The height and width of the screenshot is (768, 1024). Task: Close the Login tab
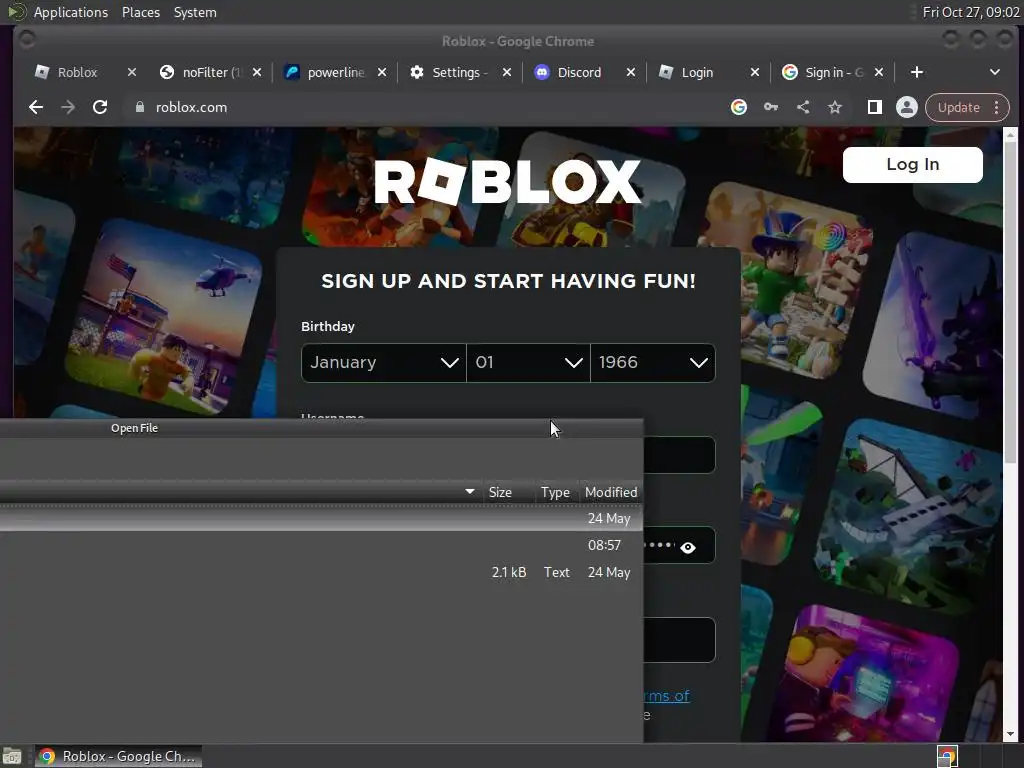pyautogui.click(x=755, y=72)
